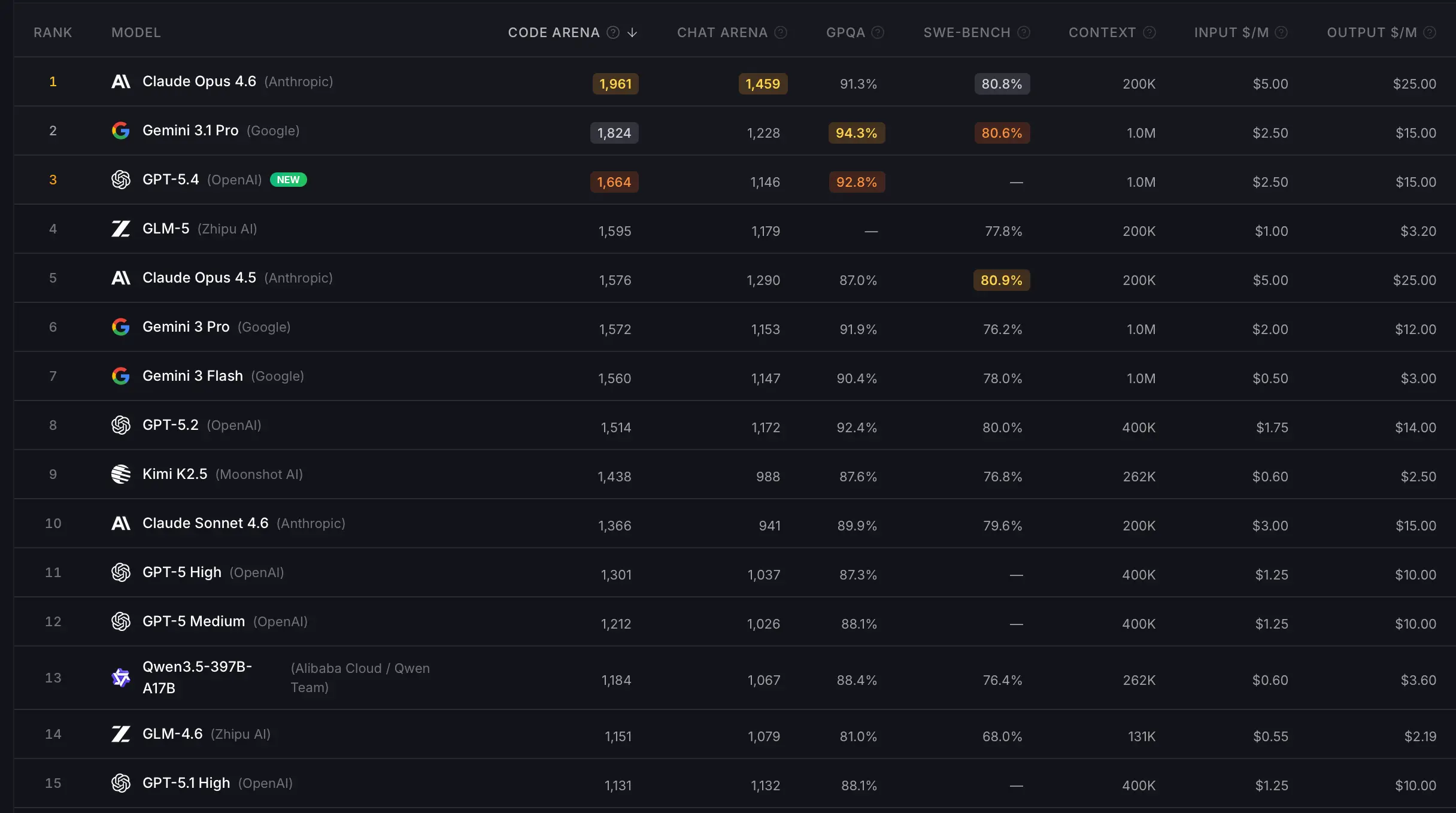Click the Chat Arena help icon
Viewport: 1456px width, 813px height.
point(781,32)
